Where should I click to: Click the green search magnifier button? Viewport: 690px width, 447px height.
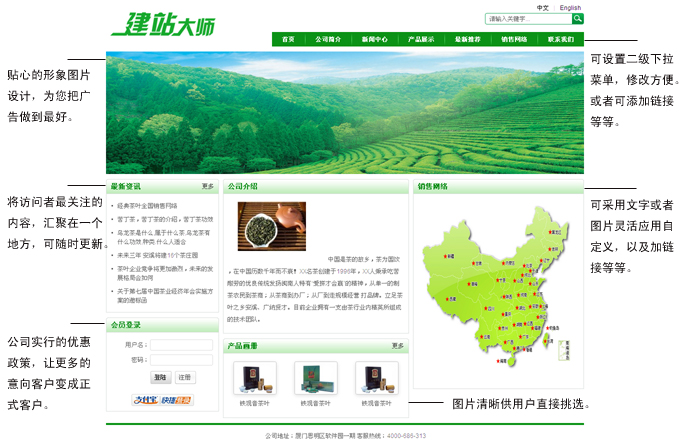coord(577,18)
